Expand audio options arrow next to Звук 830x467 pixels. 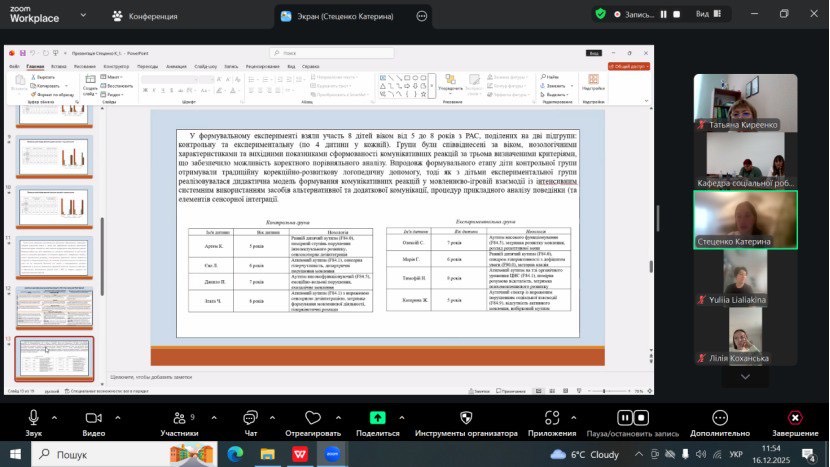point(54,418)
